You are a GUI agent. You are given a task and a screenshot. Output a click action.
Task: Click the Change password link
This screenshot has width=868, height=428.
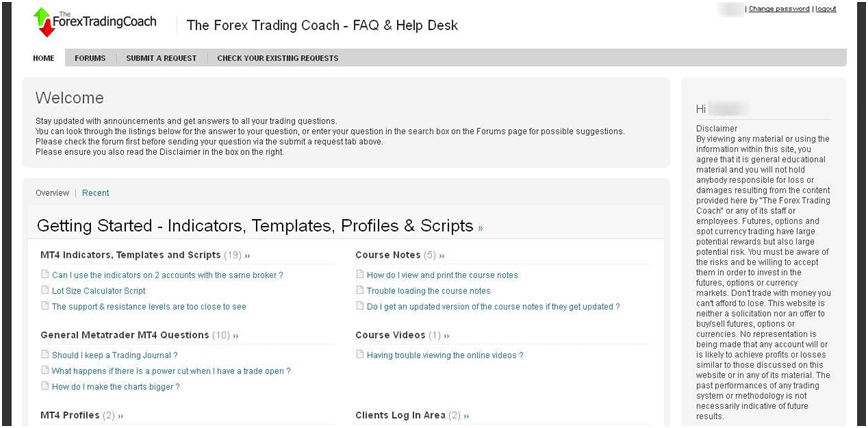[x=779, y=9]
